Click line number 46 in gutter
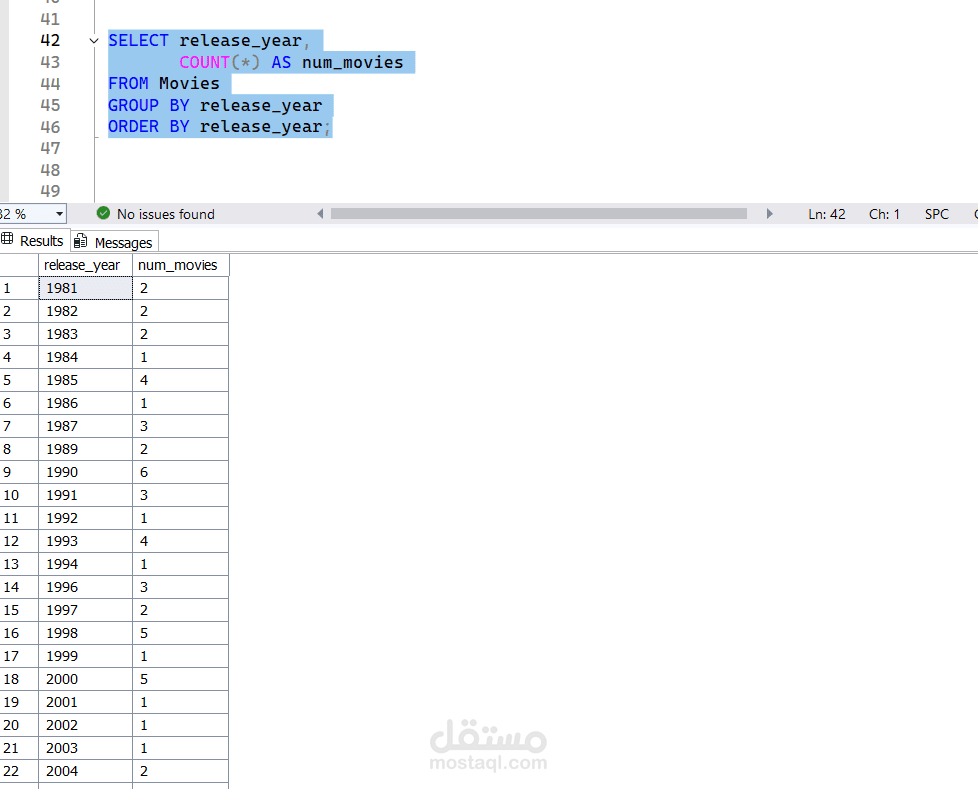Image resolution: width=978 pixels, height=789 pixels. [50, 127]
